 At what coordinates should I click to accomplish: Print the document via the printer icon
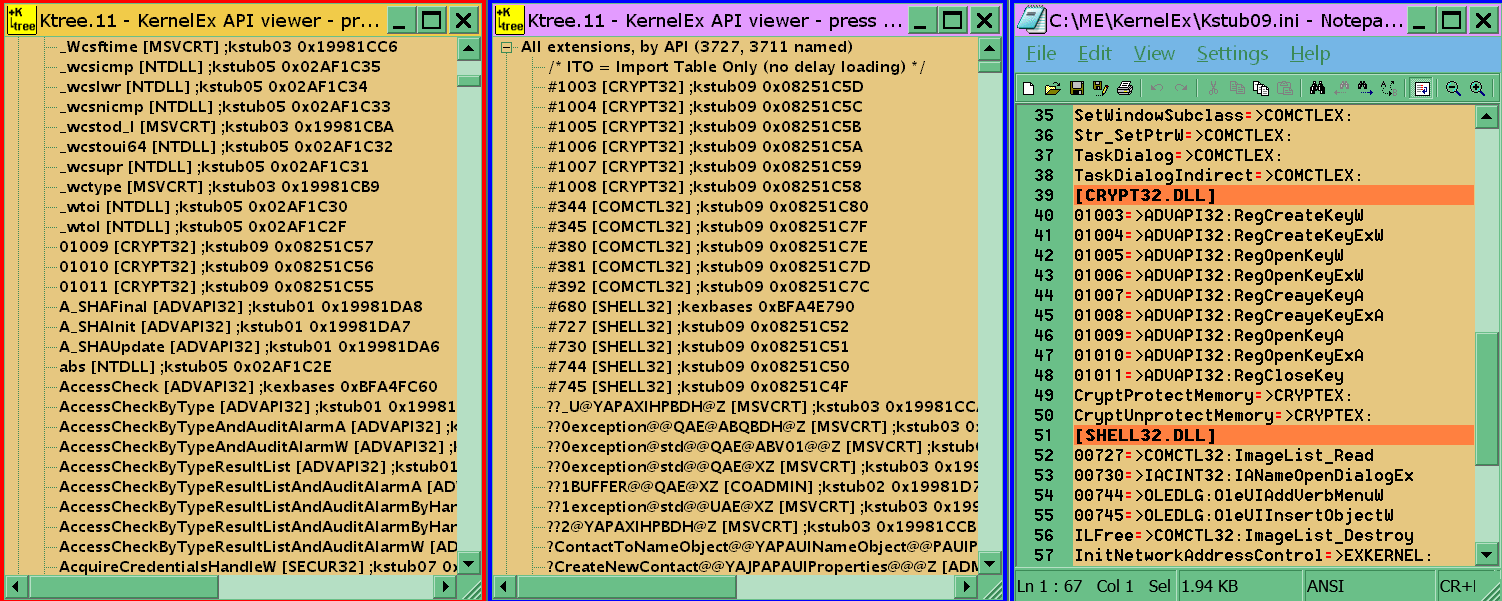pos(1125,88)
